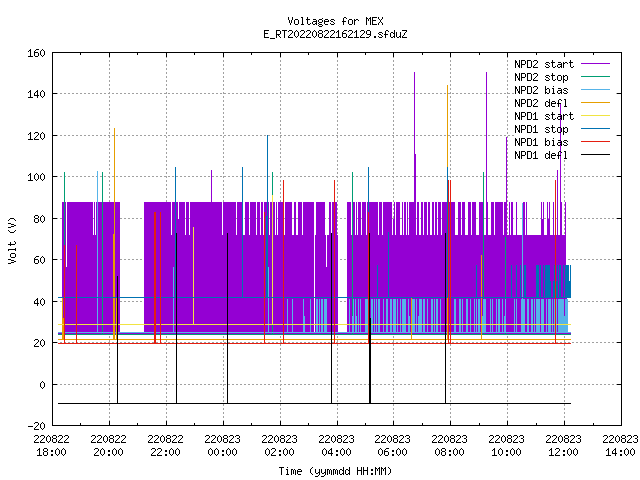Image resolution: width=640 pixels, height=480 pixels.
Task: Click the x-axis label 220823 02:00
Action: click(279, 446)
